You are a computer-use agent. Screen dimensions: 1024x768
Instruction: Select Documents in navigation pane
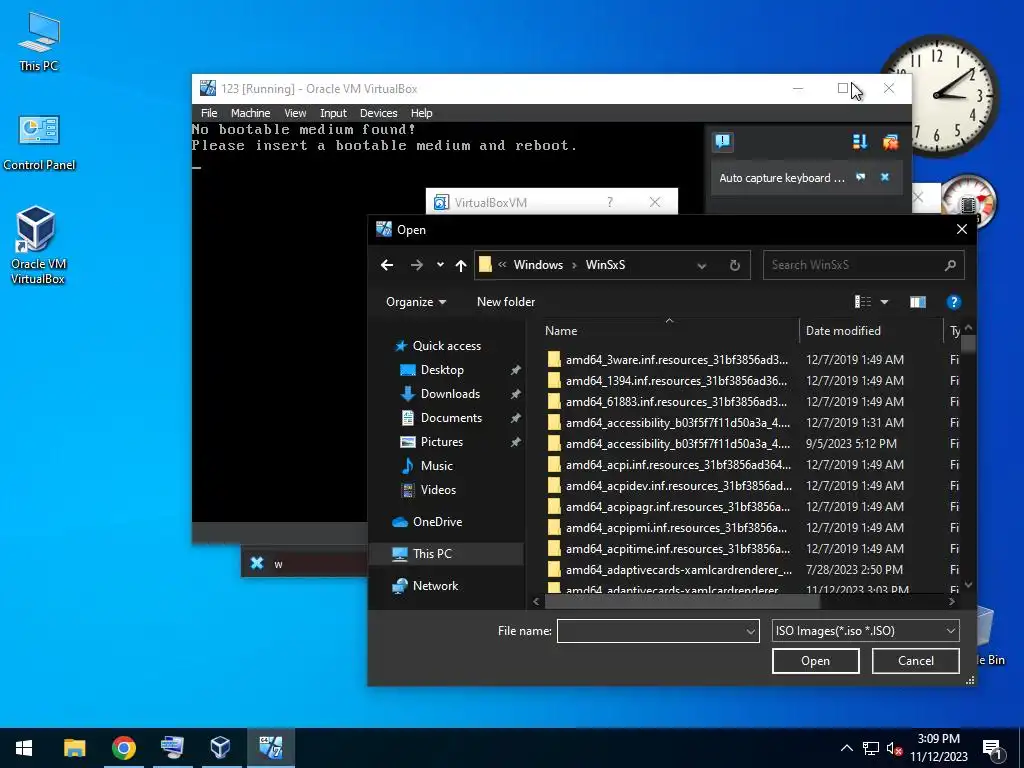pos(451,418)
